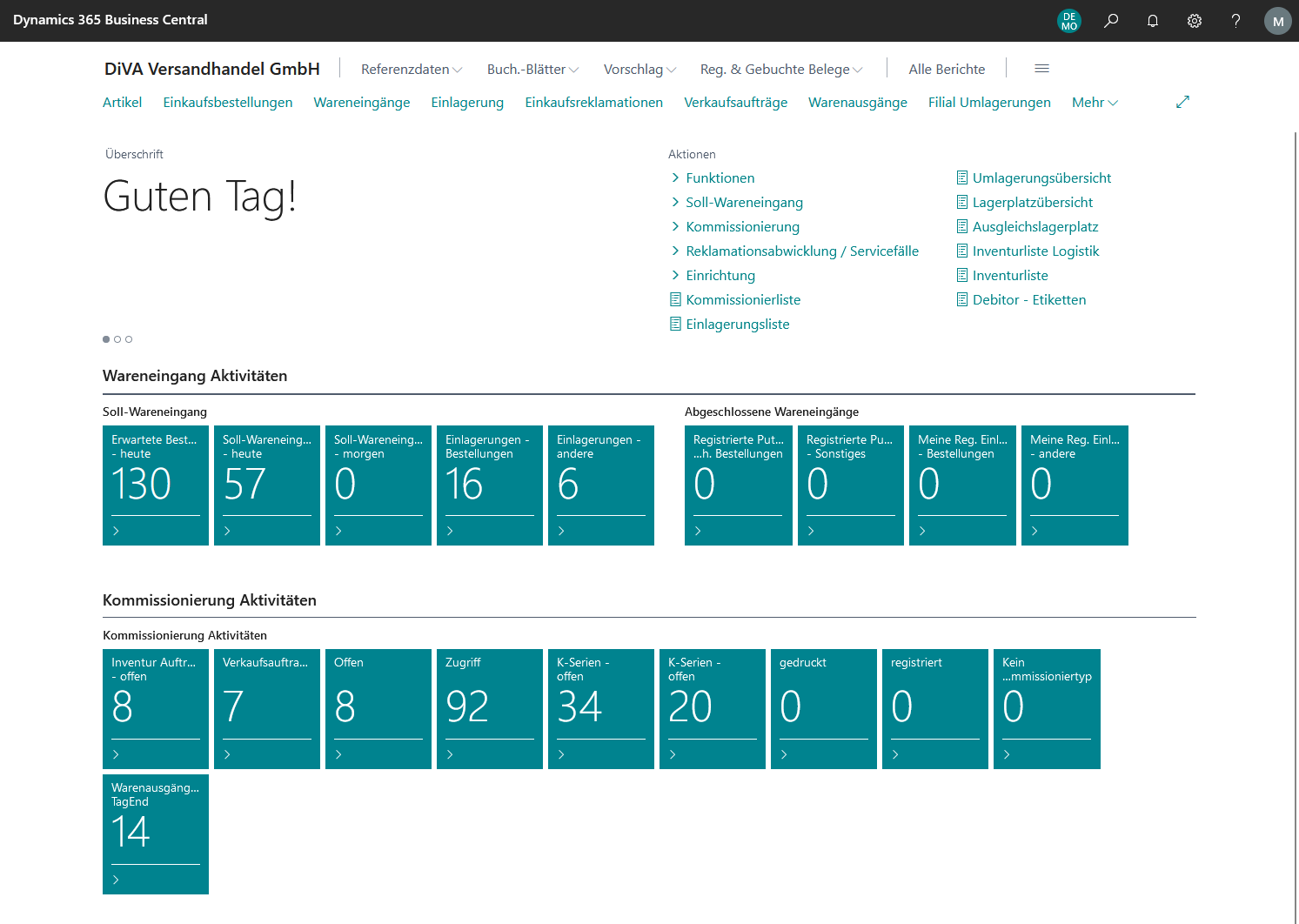This screenshot has width=1299, height=924.
Task: Expand the Soll-Wareneingang action group
Action: pos(736,202)
